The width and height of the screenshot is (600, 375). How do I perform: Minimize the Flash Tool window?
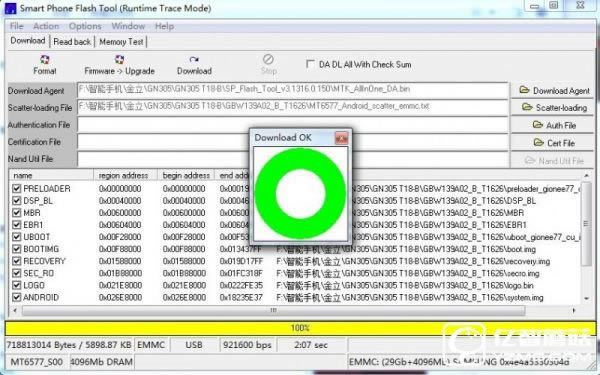click(535, 6)
